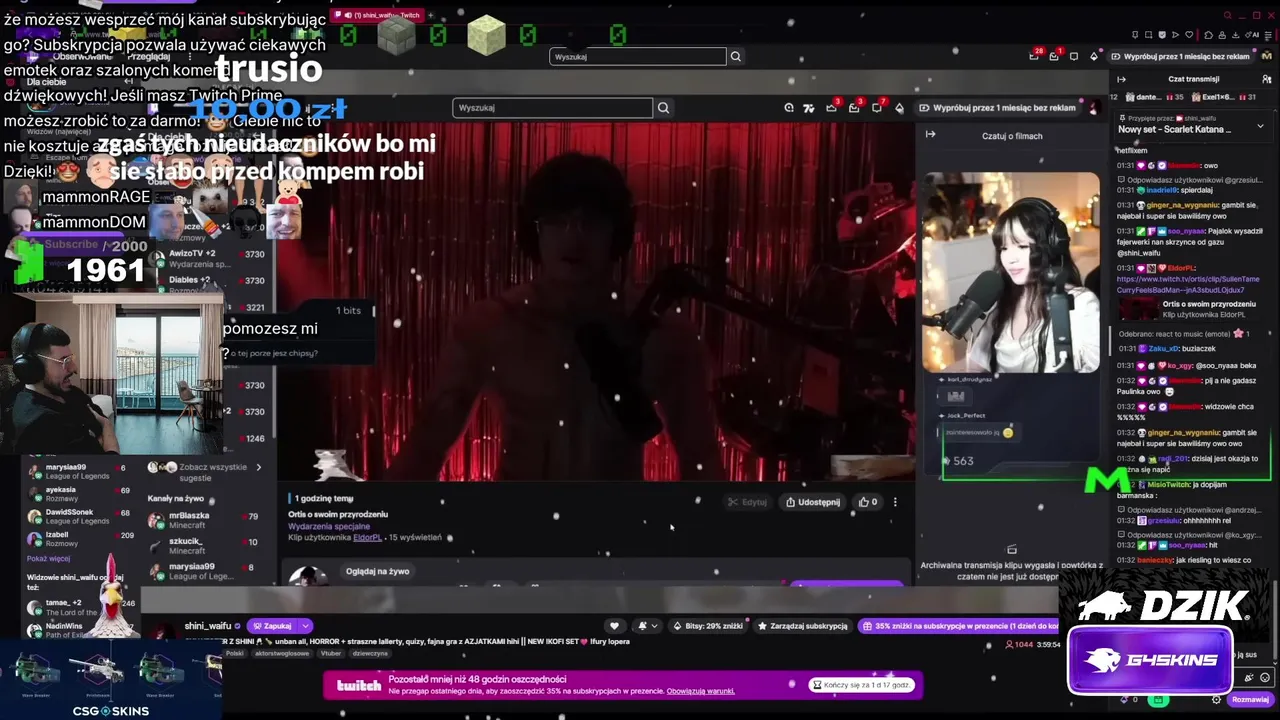
Task: Click the Rozmawiaj chat send button
Action: click(1250, 699)
